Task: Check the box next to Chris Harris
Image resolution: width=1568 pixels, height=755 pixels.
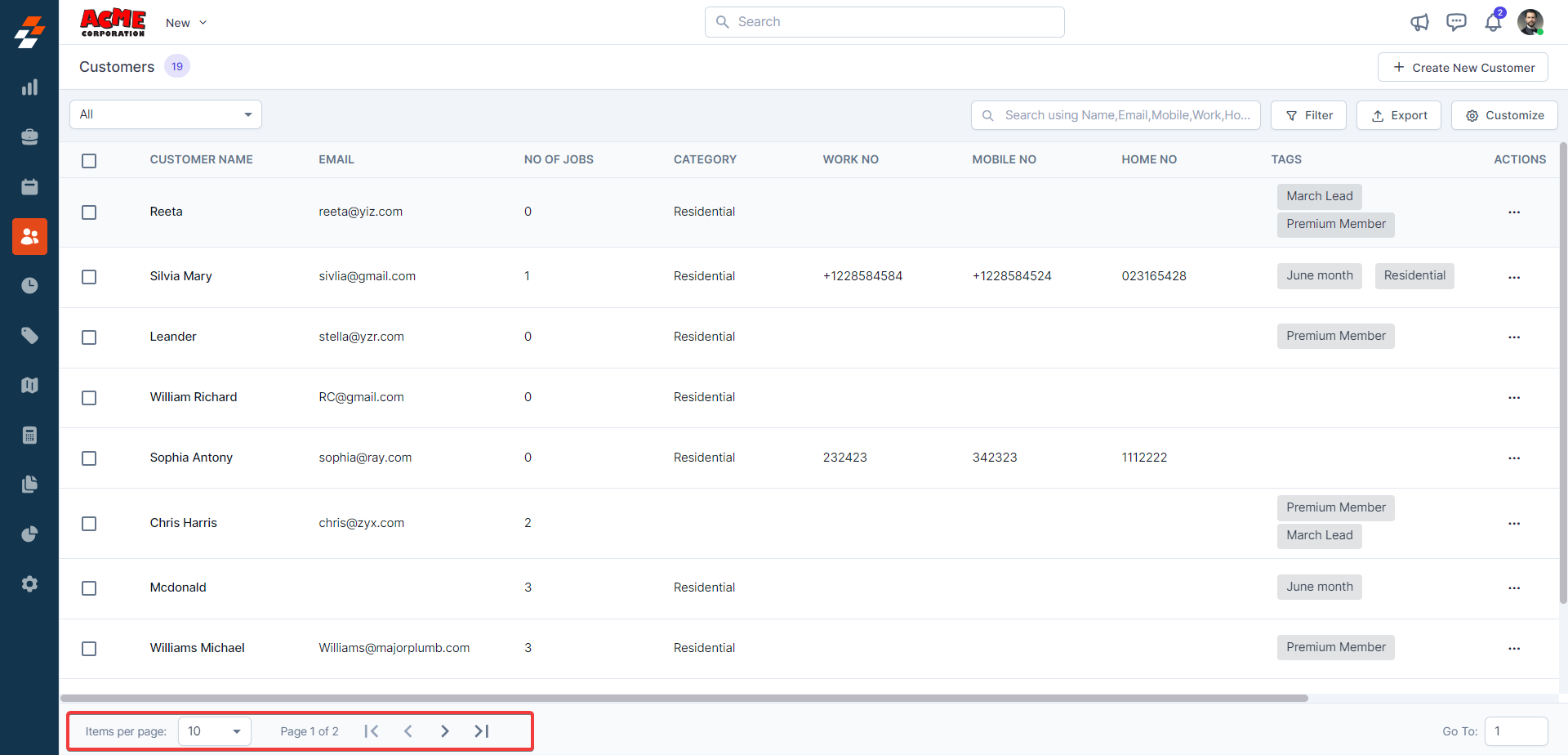Action: [89, 524]
